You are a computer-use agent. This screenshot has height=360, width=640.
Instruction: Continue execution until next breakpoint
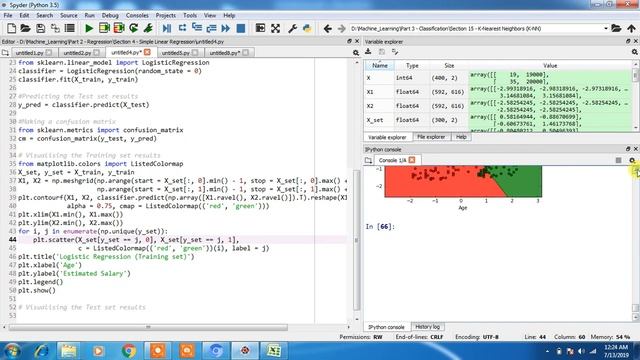coord(226,28)
